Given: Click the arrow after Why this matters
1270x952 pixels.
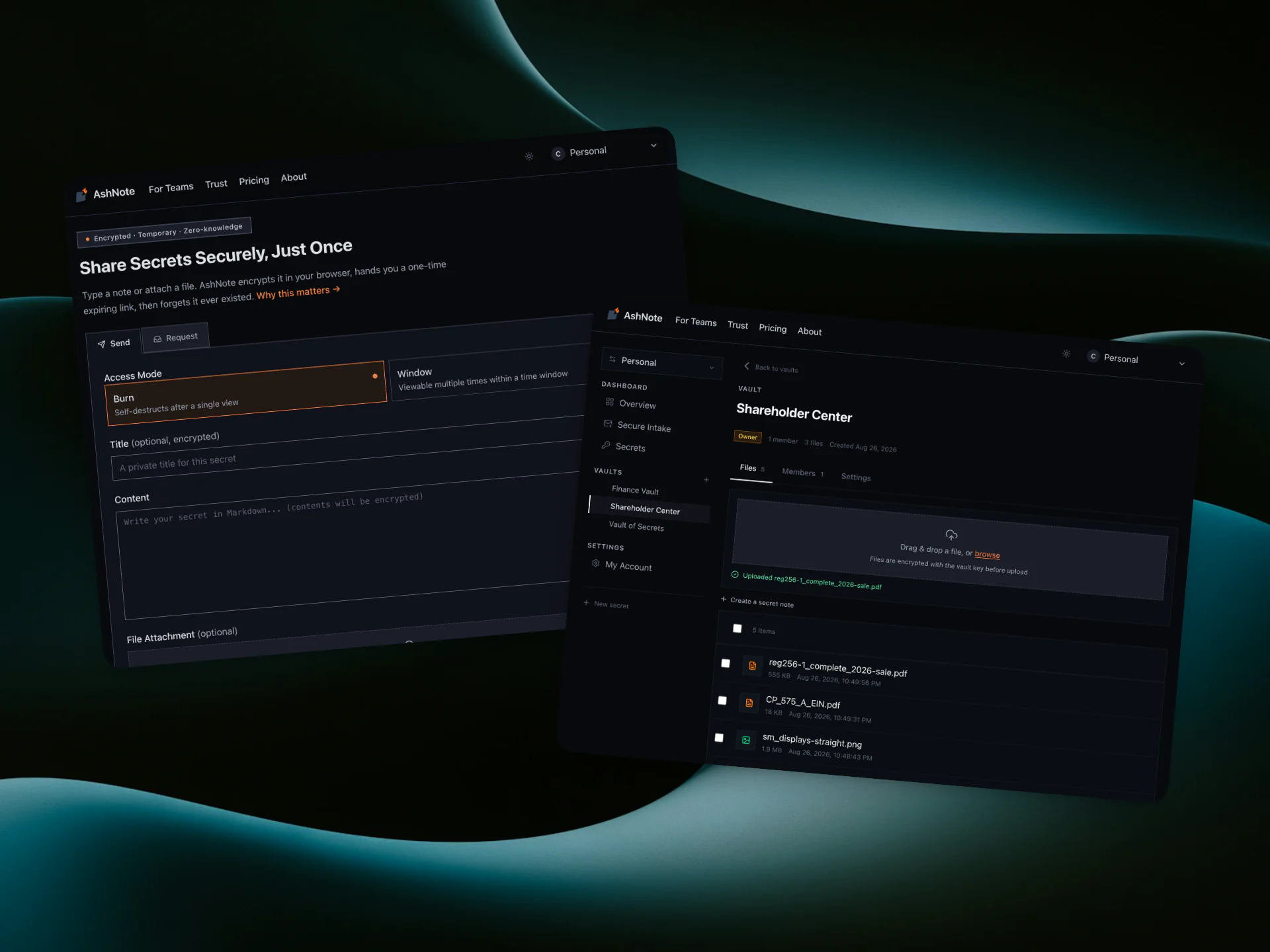Looking at the screenshot, I should click(x=337, y=289).
